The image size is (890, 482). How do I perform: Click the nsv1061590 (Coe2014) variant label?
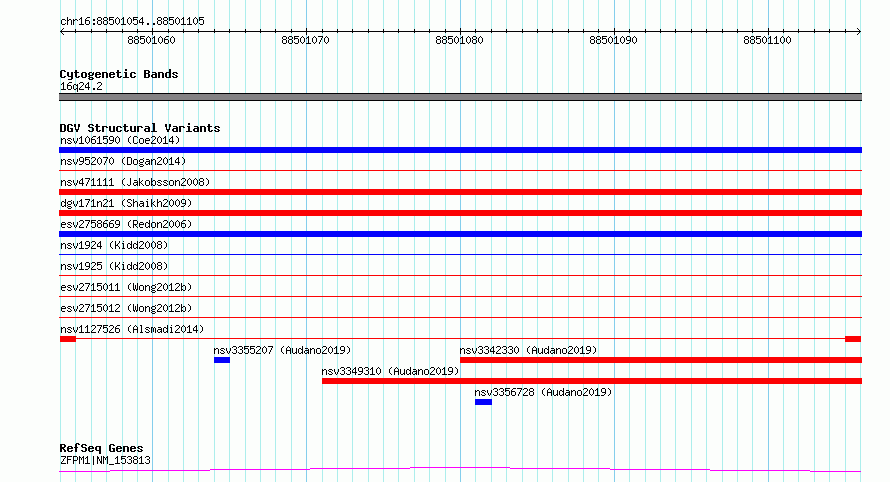tap(120, 140)
